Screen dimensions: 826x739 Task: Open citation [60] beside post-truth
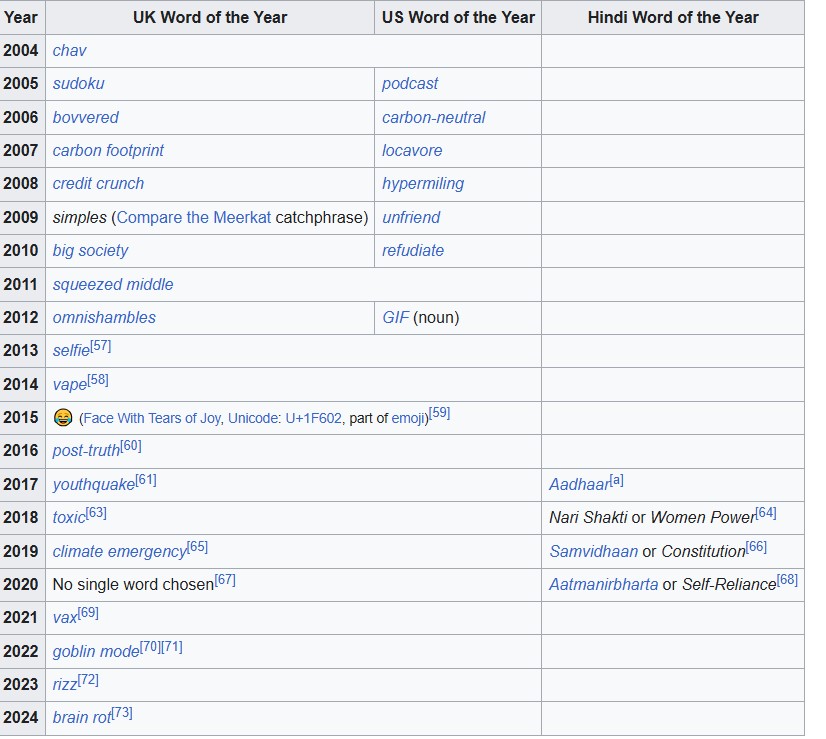pyautogui.click(x=131, y=446)
